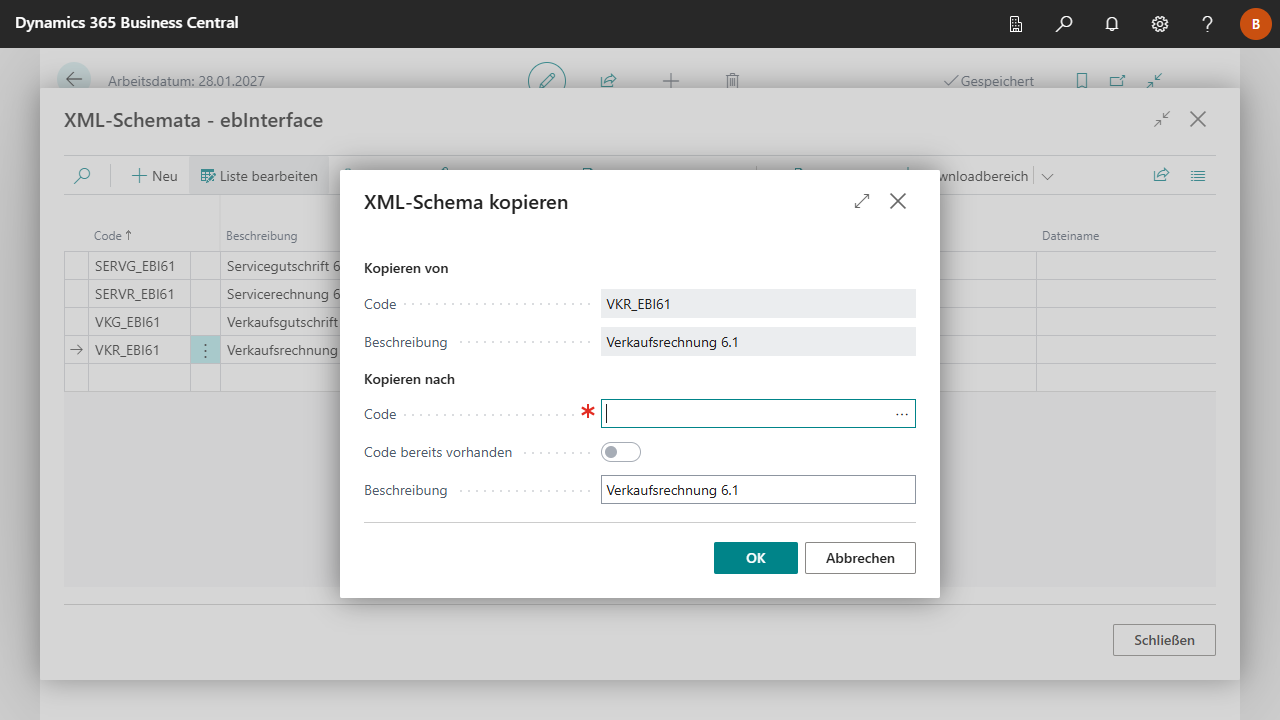Screen dimensions: 1280x720
Task: Click the help question mark icon
Action: pyautogui.click(x=1208, y=24)
